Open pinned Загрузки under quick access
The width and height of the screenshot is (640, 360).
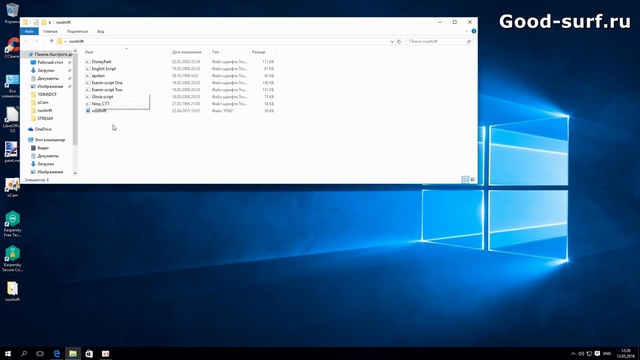(46, 70)
